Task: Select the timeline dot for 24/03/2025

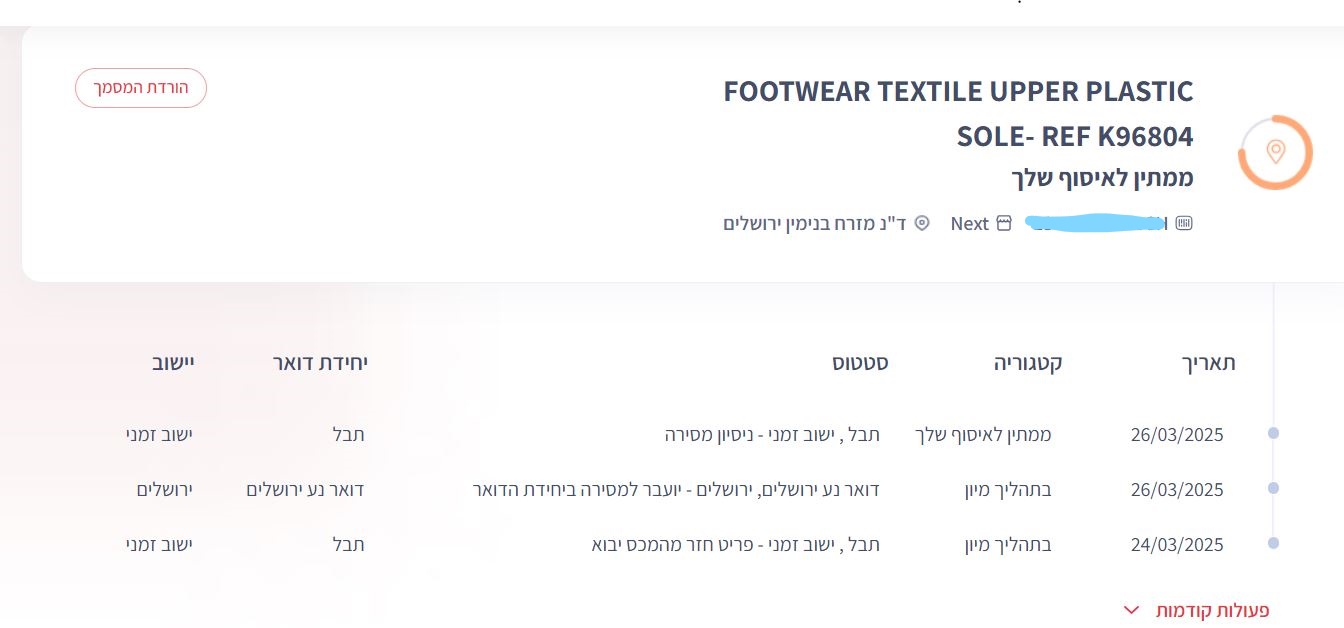Action: tap(1273, 543)
